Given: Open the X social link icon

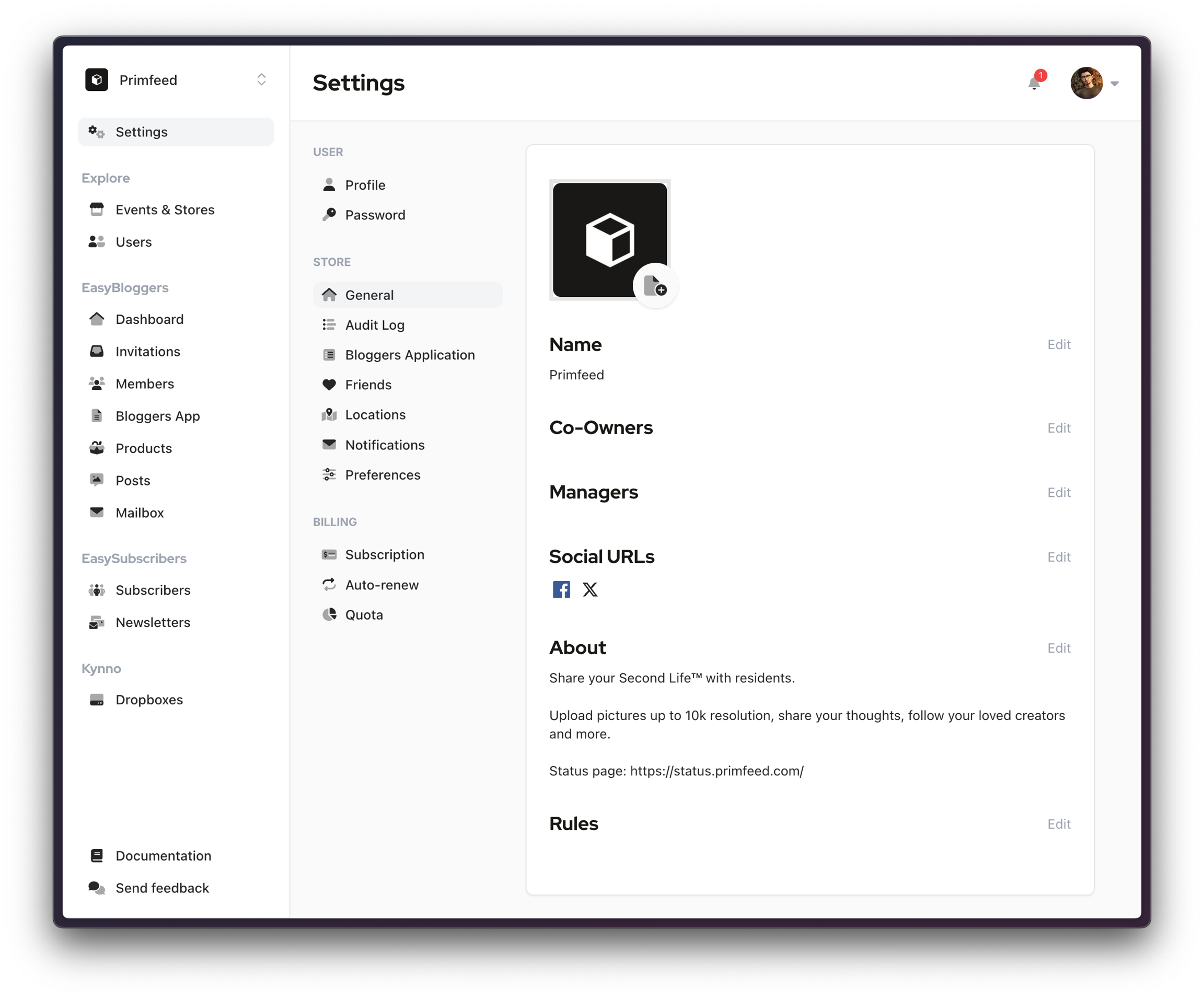Looking at the screenshot, I should [x=590, y=589].
